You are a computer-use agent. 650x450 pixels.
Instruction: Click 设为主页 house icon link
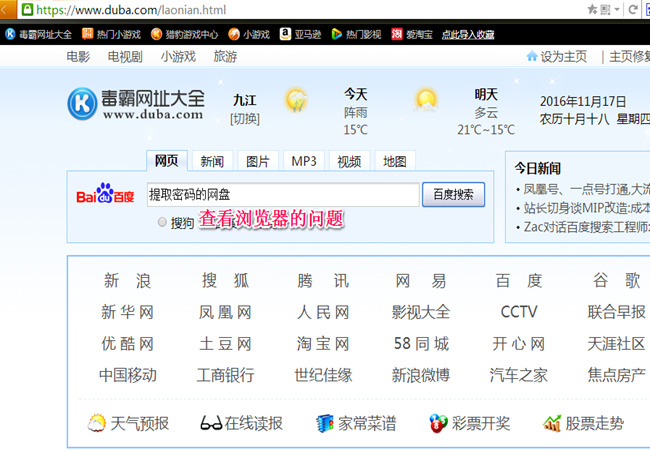point(556,56)
